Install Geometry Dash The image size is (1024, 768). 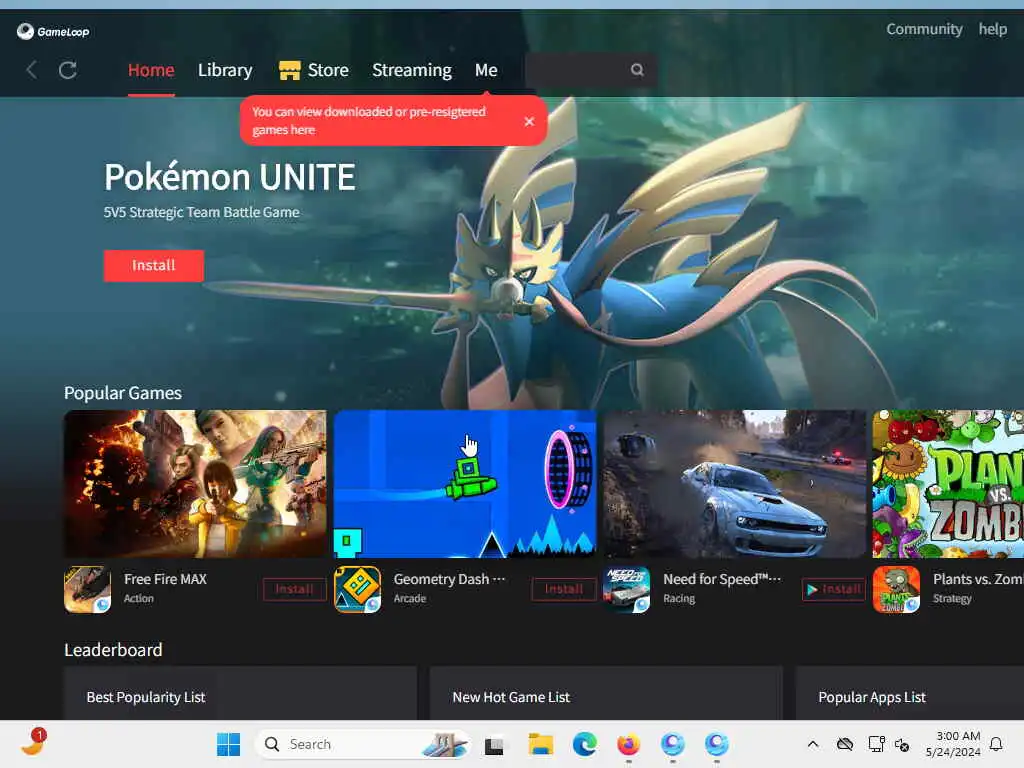(x=564, y=589)
